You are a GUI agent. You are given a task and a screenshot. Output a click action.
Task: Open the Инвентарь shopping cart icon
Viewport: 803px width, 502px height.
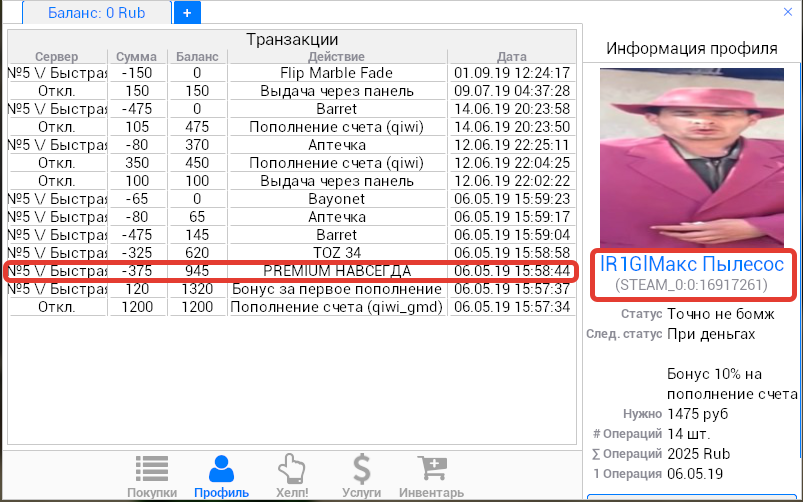(x=432, y=469)
